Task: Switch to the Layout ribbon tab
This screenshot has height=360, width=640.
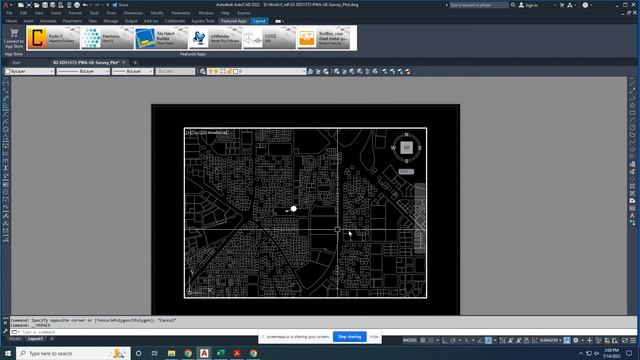Action: pos(259,21)
